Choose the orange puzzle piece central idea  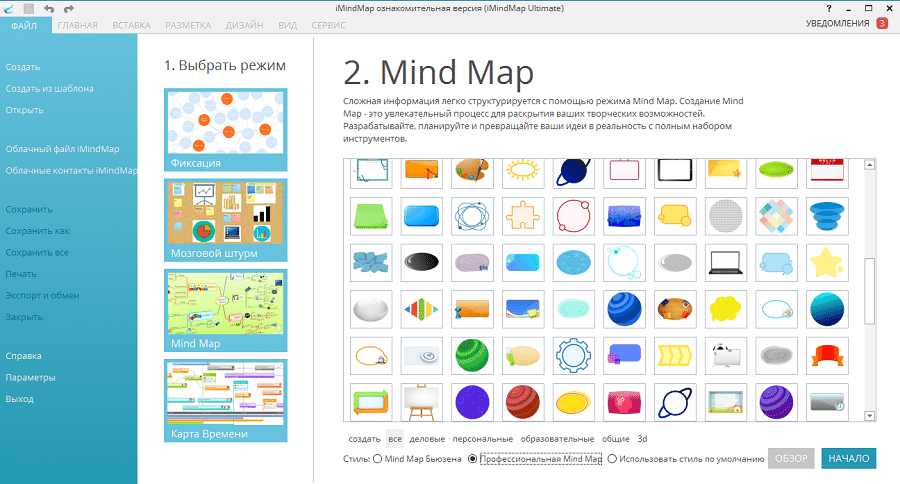pos(523,216)
